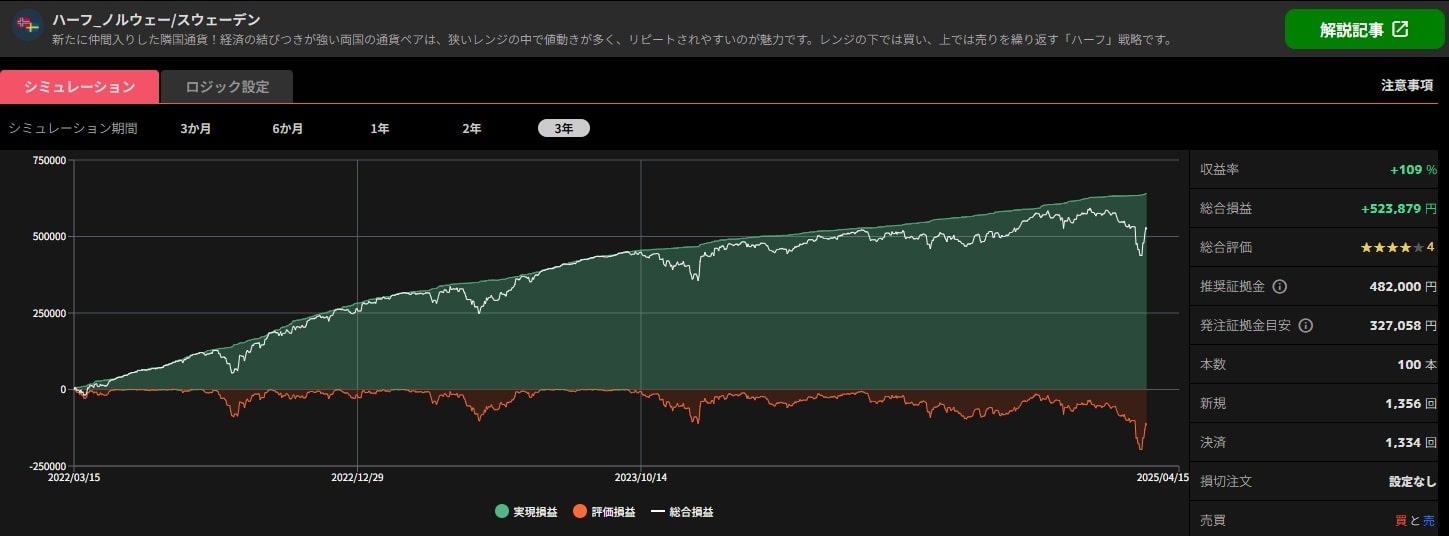Select the 1年 simulation period
This screenshot has height=536, width=1449.
380,128
